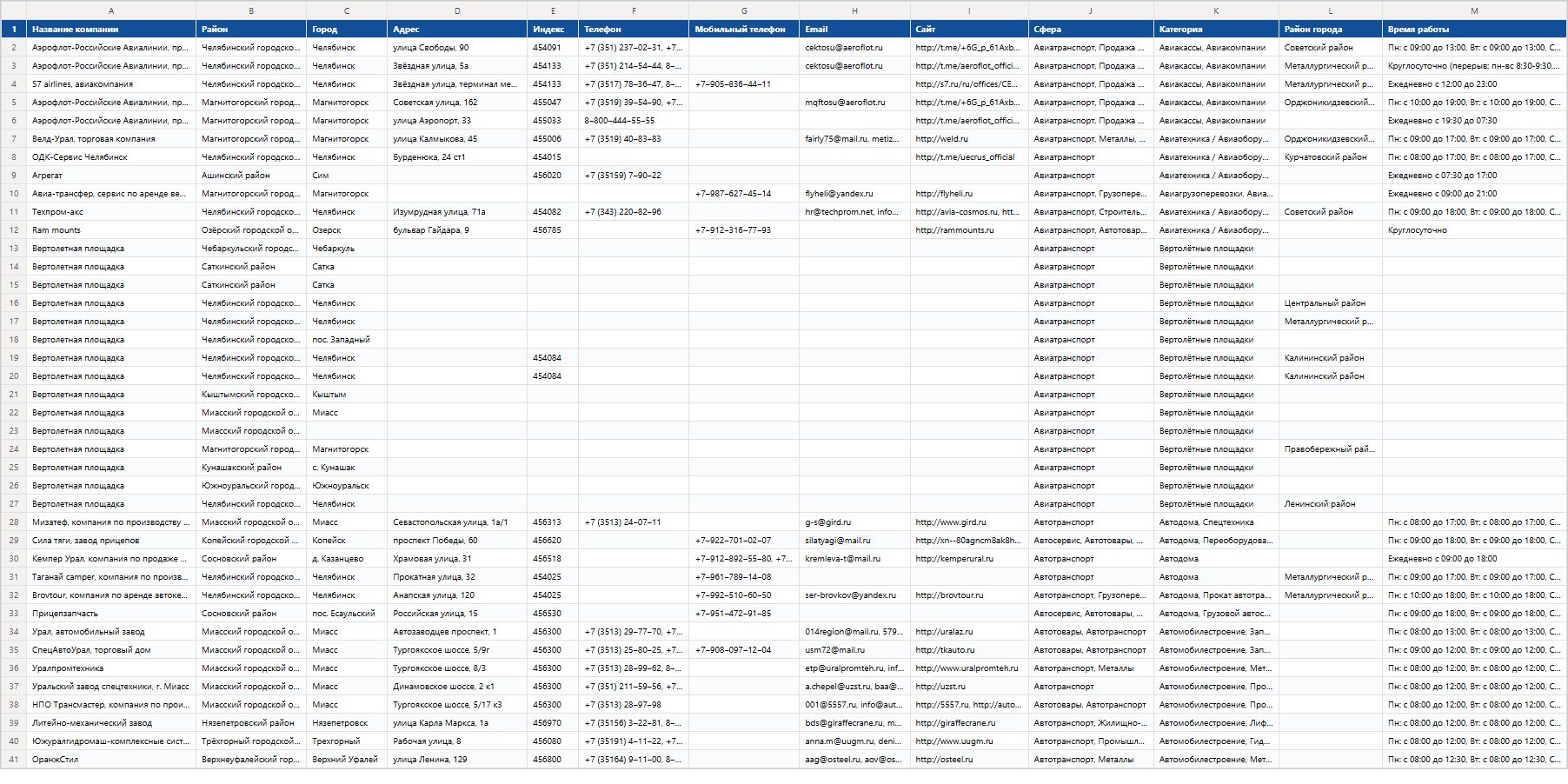Click the city cell 'Чебаркуль'
Screen dimensions: 1568x784
(347, 248)
